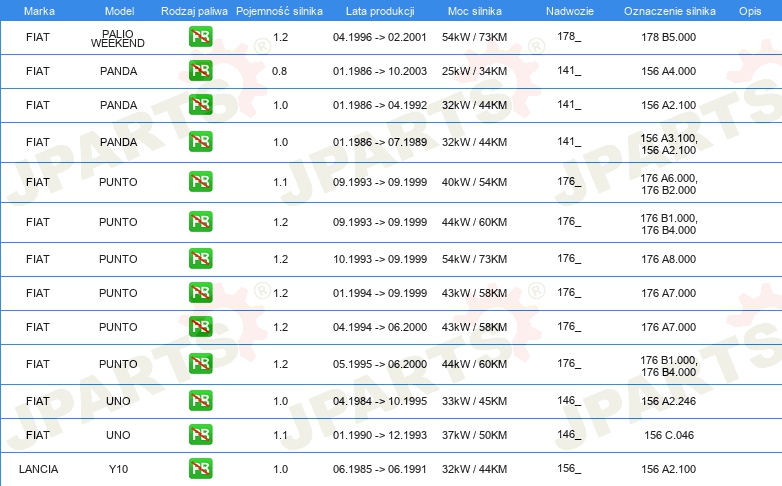Click date range 04.1994 -> 06.2000
Screen dimensions: 782x486
click(380, 327)
